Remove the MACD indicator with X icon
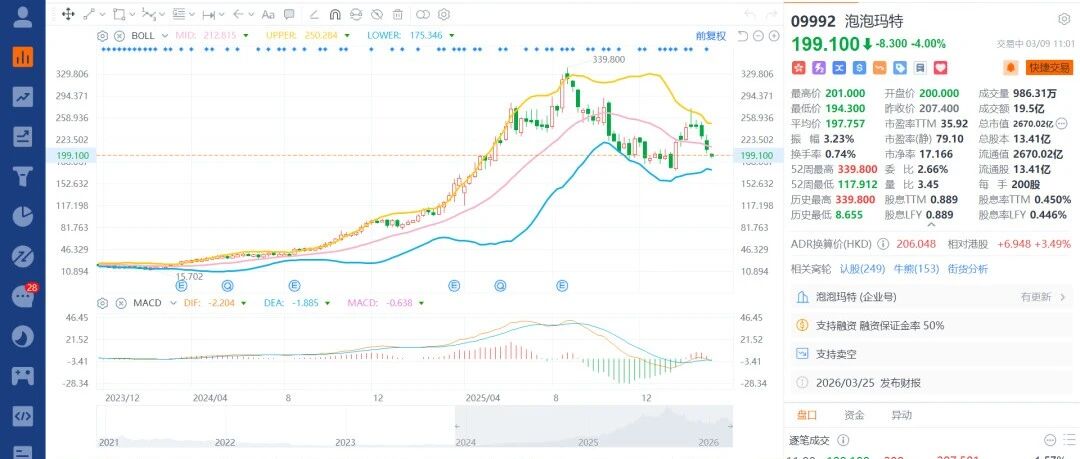The image size is (1080, 459). (x=119, y=303)
